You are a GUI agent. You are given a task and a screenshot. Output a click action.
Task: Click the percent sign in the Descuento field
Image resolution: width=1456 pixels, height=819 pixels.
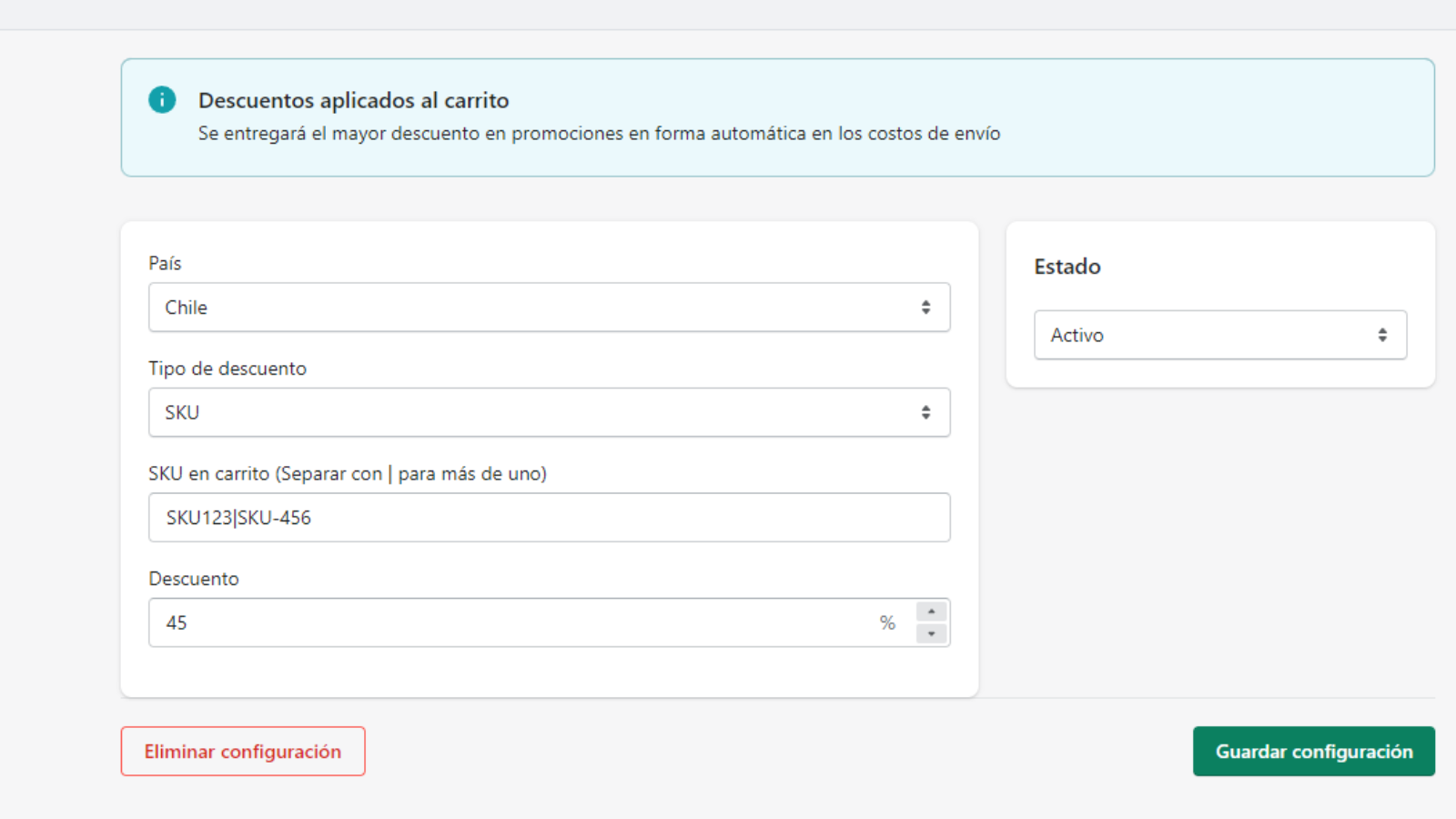click(887, 623)
